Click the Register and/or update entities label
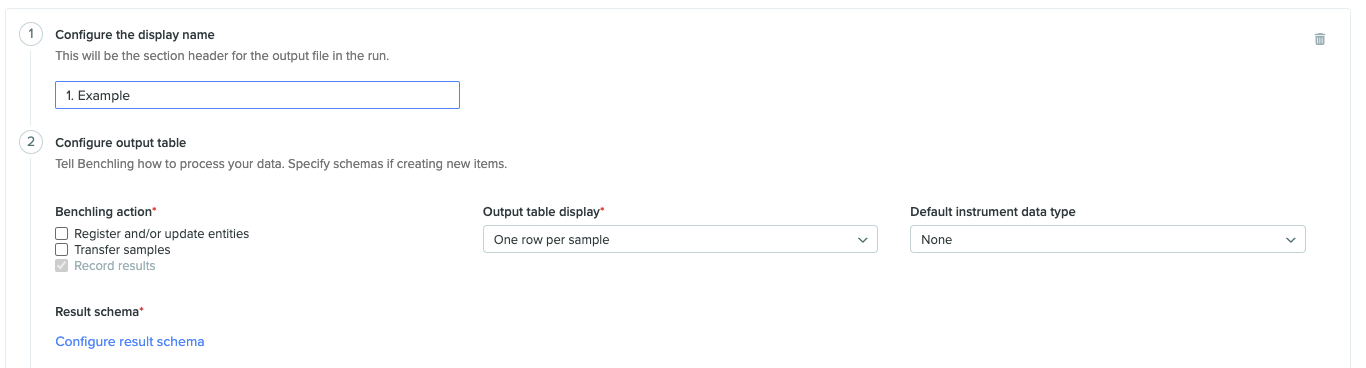This screenshot has width=1366, height=368. point(162,234)
